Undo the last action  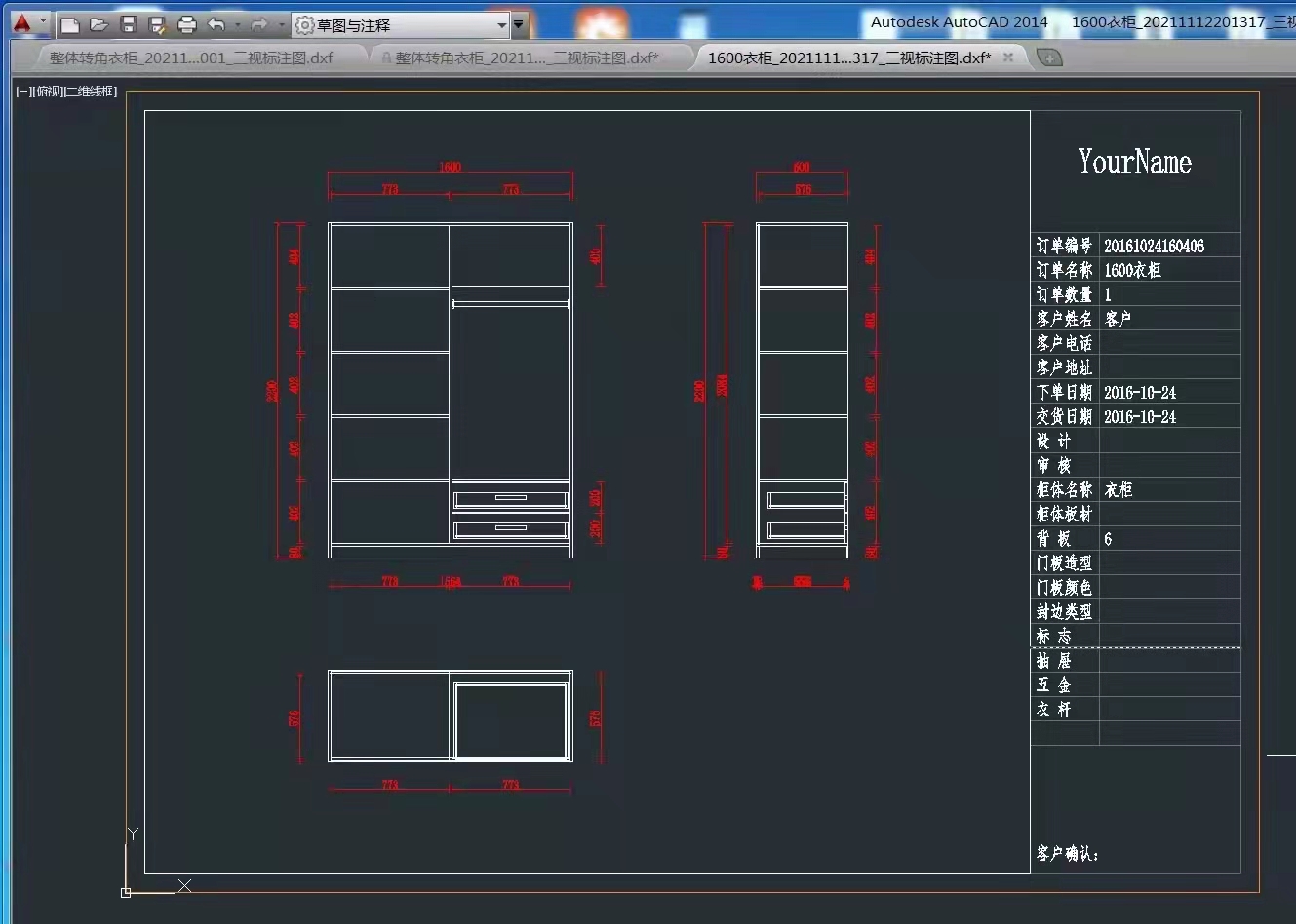point(217,25)
